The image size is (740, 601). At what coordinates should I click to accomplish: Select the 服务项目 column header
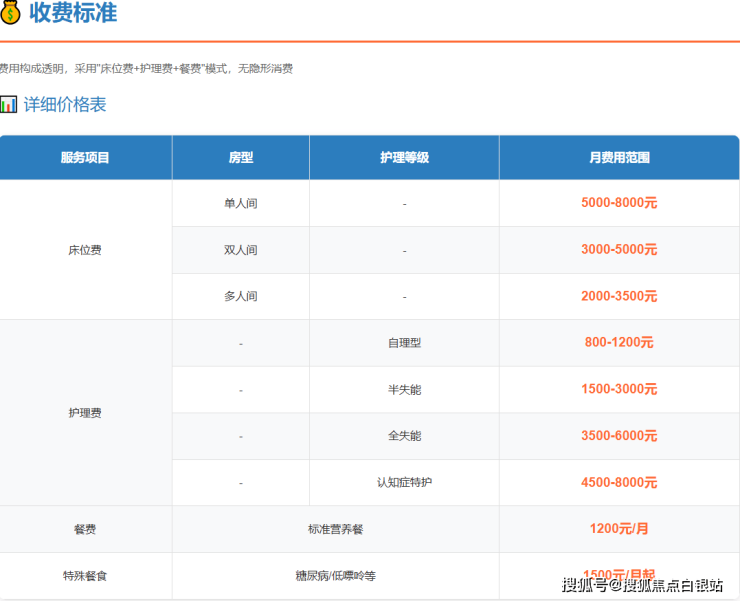point(85,158)
